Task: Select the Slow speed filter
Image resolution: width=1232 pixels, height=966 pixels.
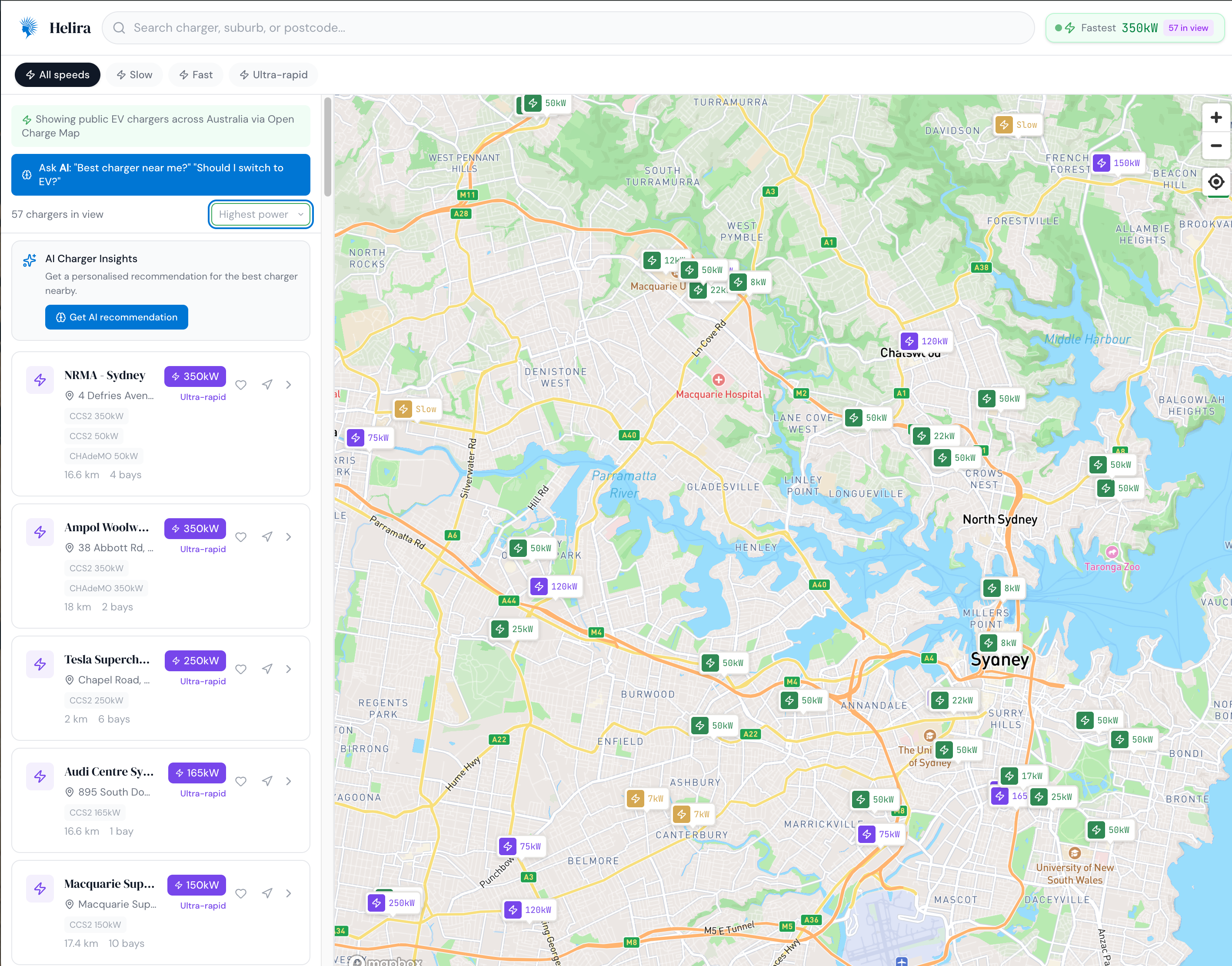Action: tap(134, 75)
